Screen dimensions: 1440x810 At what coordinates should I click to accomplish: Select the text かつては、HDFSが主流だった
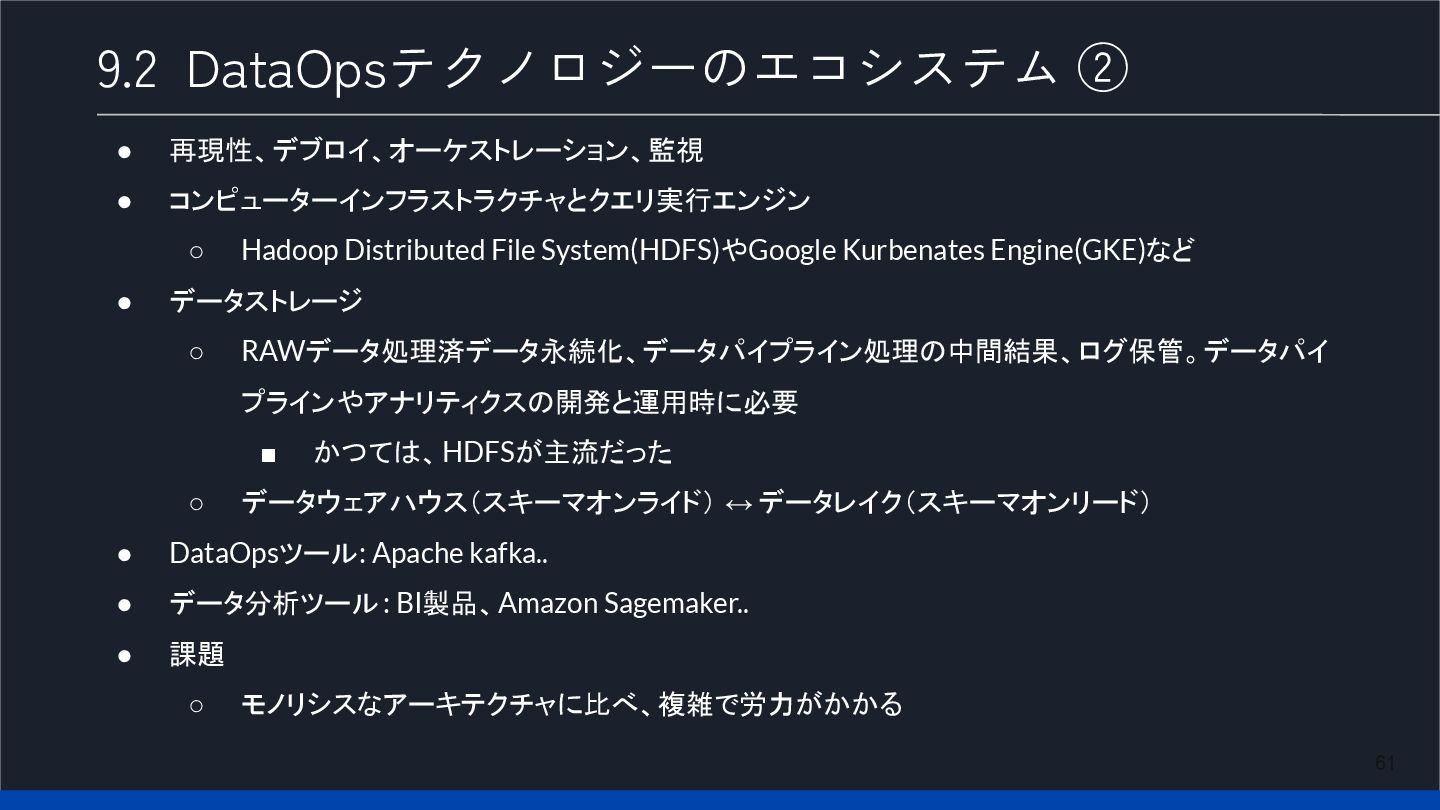coord(493,452)
